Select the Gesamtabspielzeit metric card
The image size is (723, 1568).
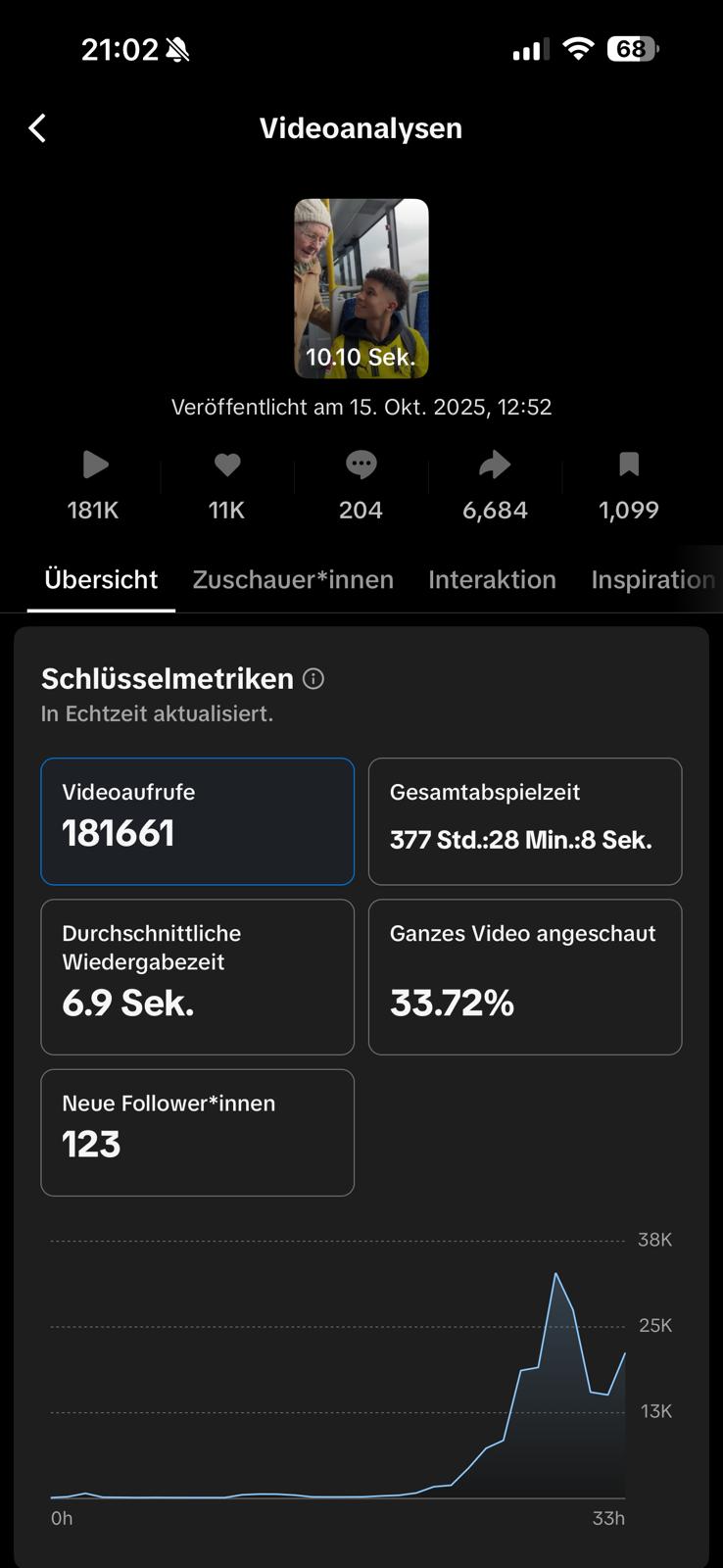525,821
